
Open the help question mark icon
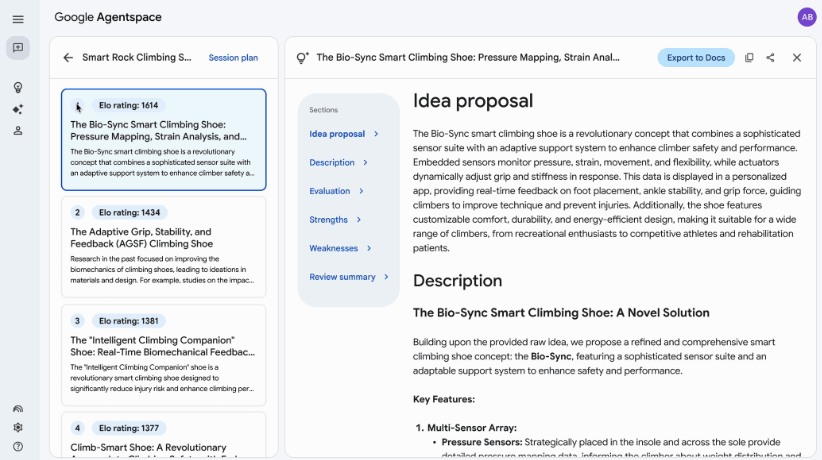point(18,447)
